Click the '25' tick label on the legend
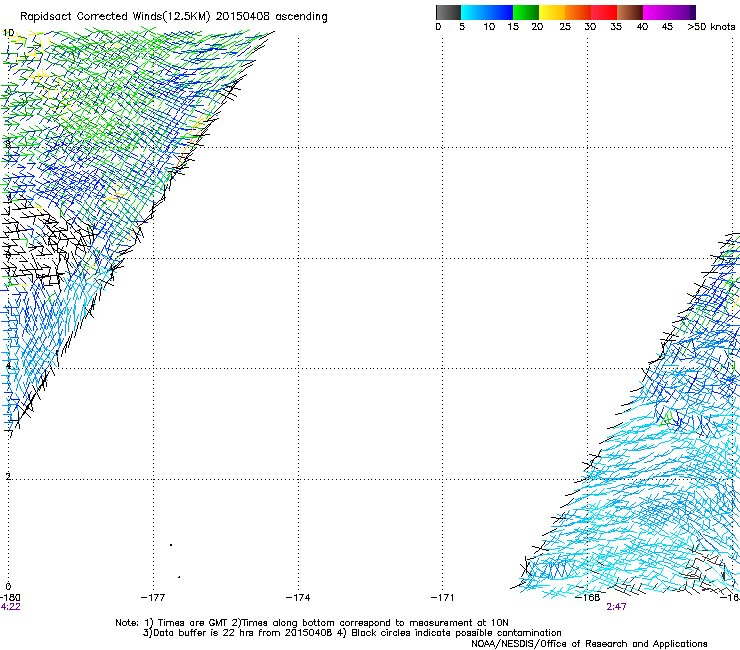The width and height of the screenshot is (740, 650). pos(565,27)
